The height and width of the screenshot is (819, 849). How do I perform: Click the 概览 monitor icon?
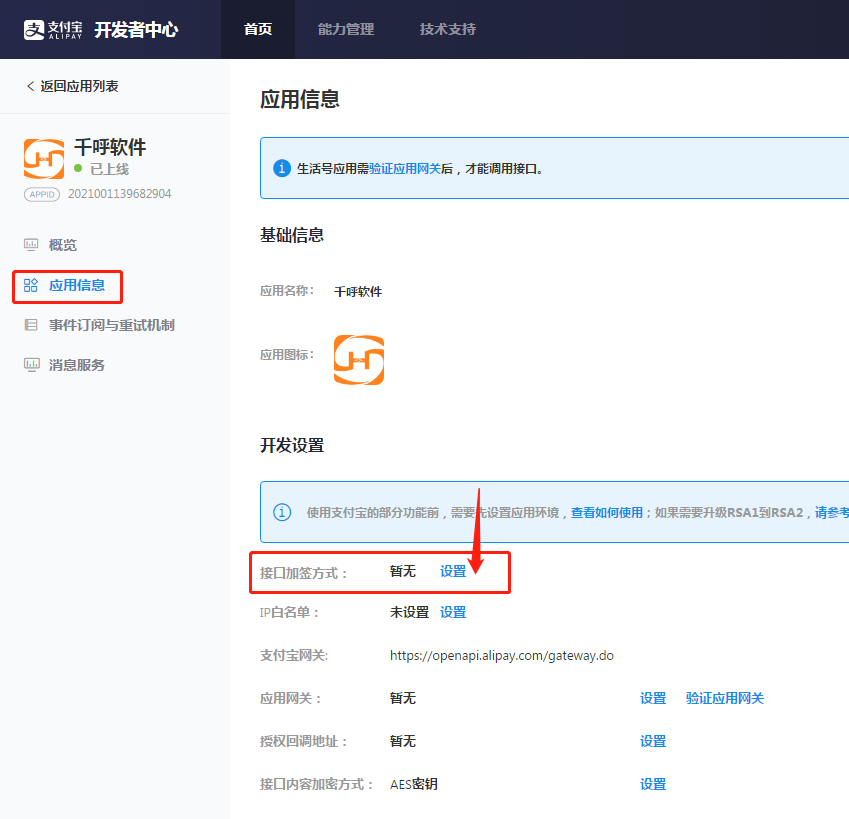(x=31, y=245)
